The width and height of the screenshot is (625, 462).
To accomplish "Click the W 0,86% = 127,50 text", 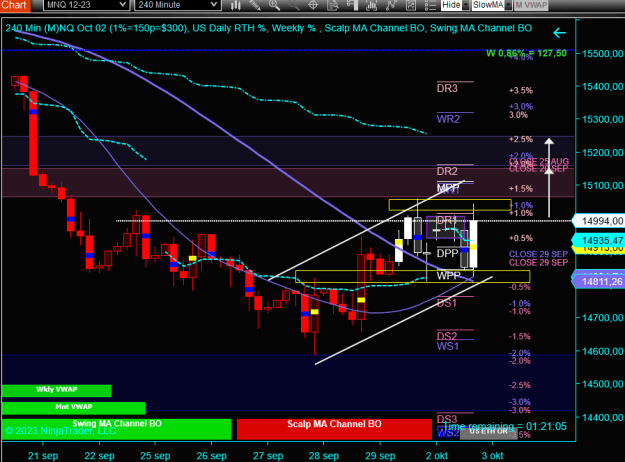I will click(x=526, y=53).
